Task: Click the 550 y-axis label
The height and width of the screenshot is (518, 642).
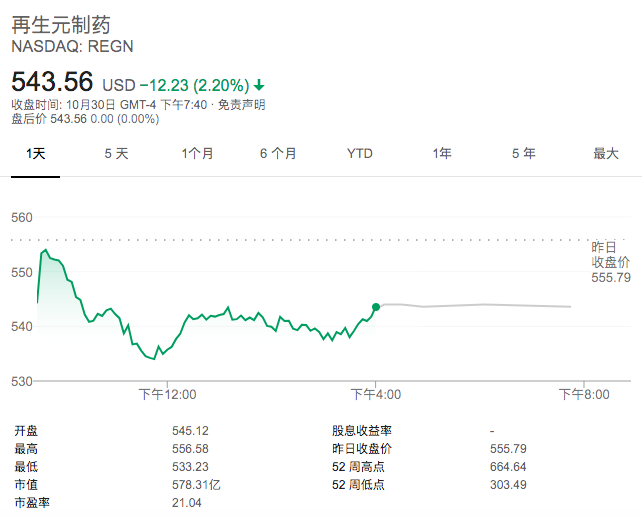Action: click(22, 272)
